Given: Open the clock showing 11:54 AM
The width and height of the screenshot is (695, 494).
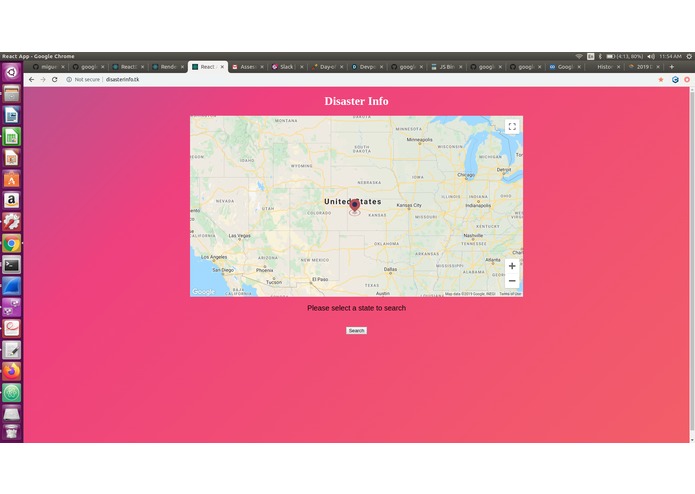Looking at the screenshot, I should coord(670,56).
